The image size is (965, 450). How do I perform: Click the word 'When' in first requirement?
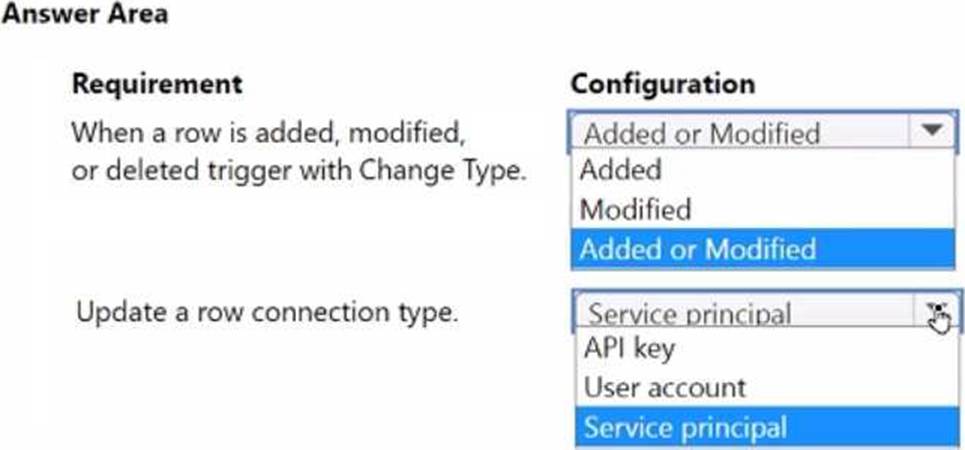(103, 132)
